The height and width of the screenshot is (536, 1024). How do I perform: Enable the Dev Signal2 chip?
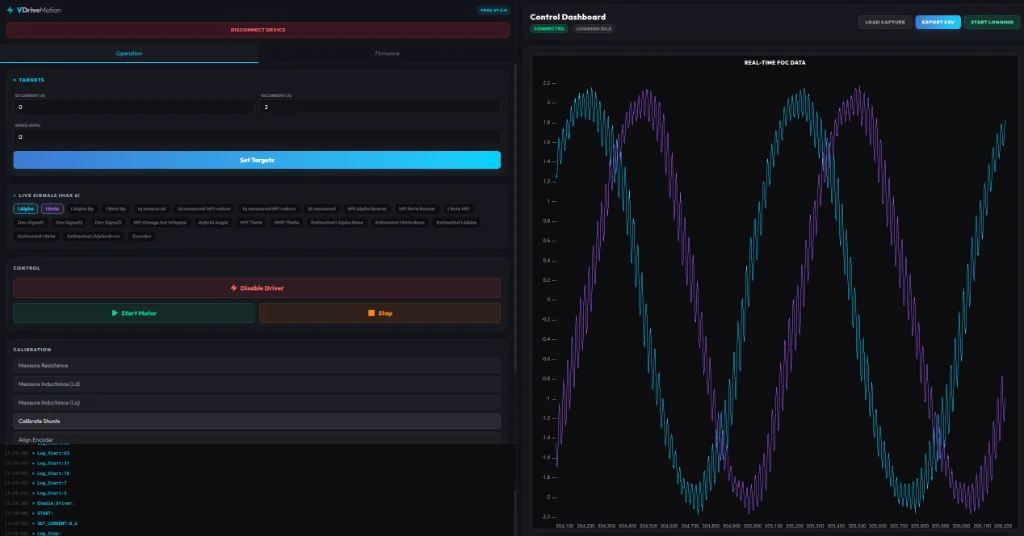(x=69, y=223)
